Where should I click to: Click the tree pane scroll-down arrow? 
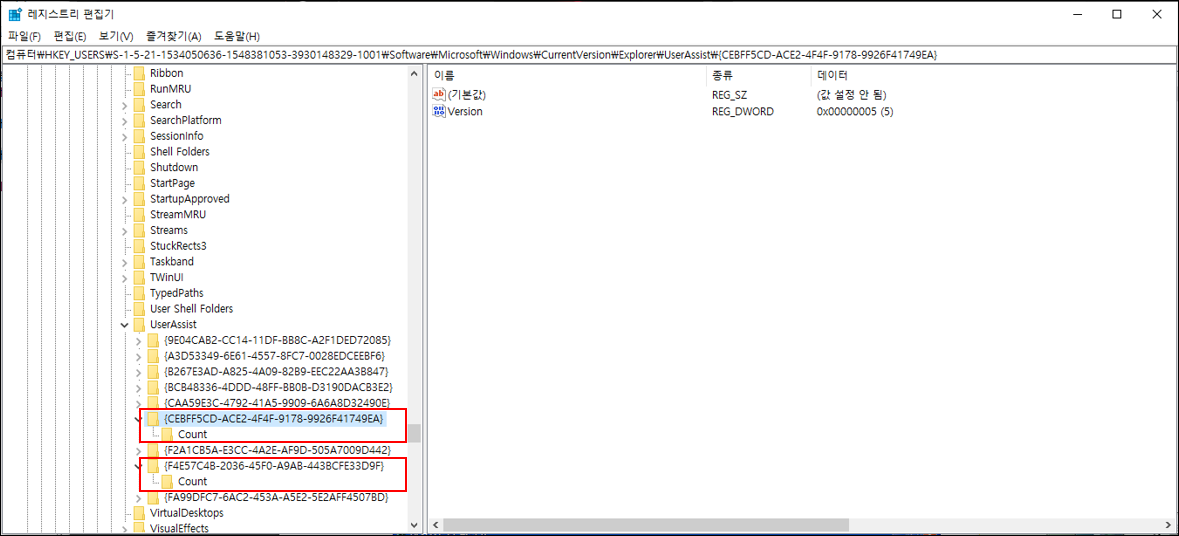pos(414,525)
